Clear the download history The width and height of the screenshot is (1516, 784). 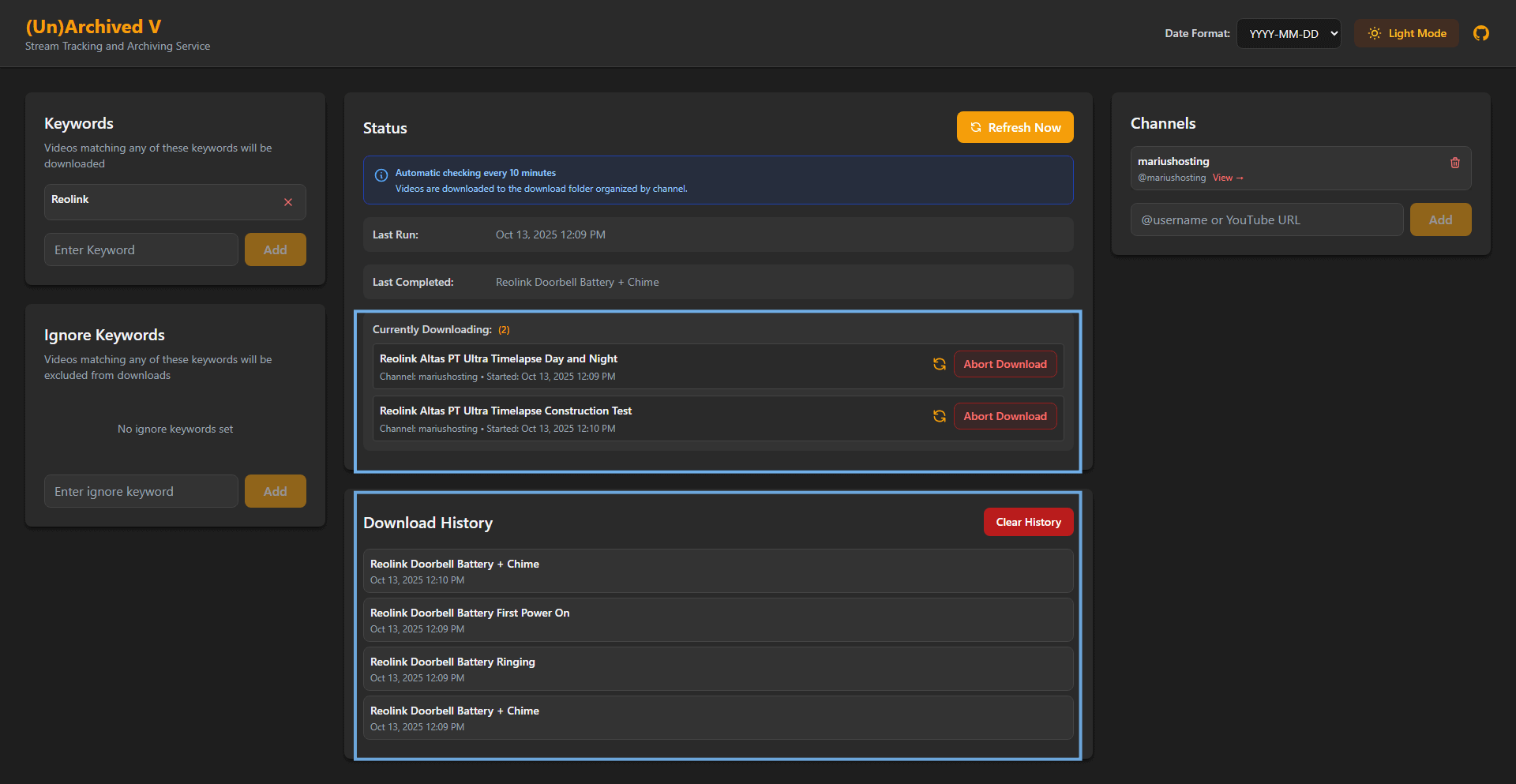[x=1027, y=522]
